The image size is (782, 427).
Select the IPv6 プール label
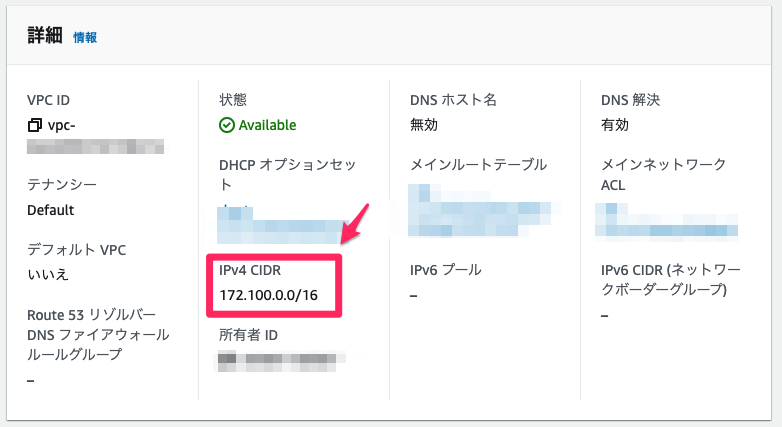point(445,270)
